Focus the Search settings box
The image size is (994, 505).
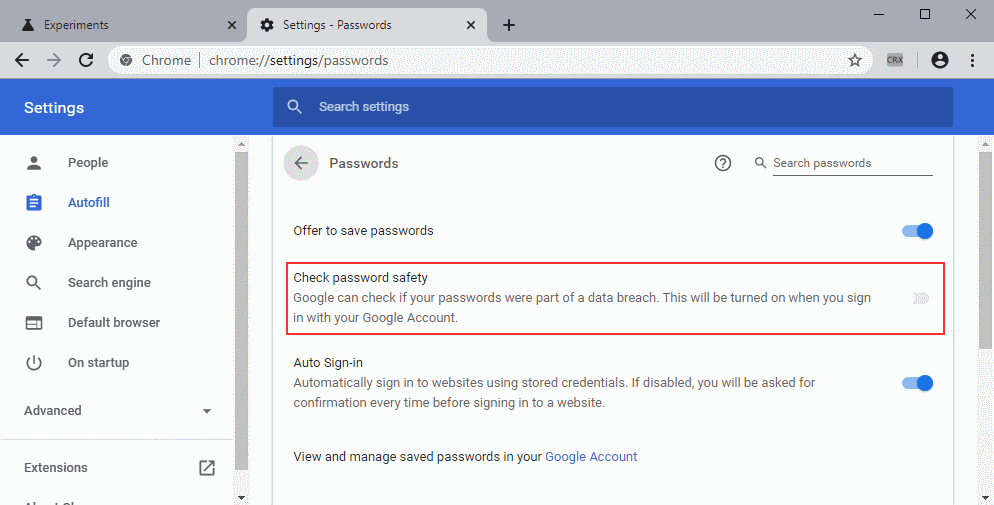[612, 107]
